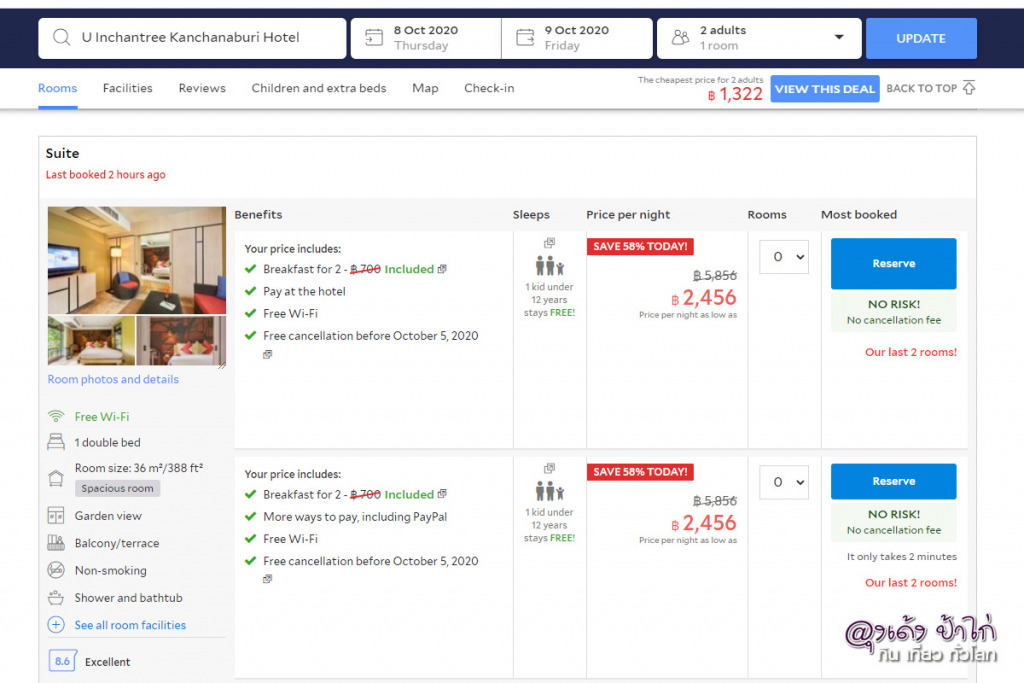Switch to the Facilities tab
This screenshot has width=1024, height=683.
(x=128, y=88)
